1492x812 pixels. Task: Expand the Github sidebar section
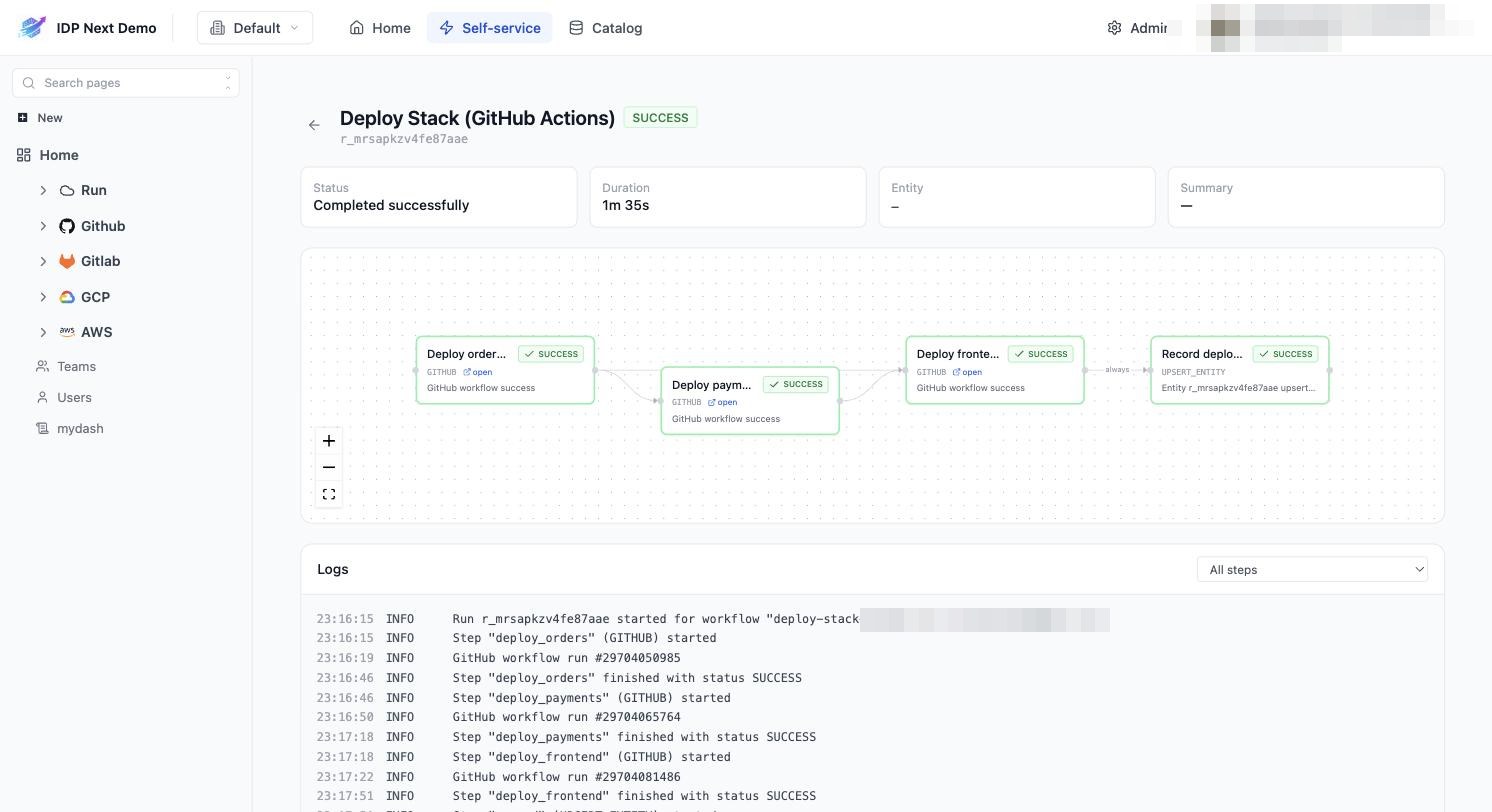43,226
